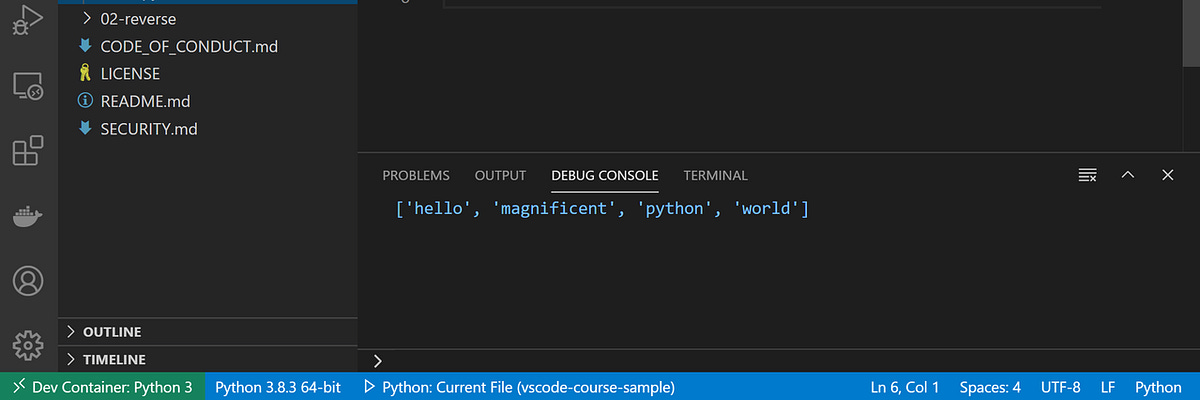Open the Run and Debug view
This screenshot has width=1200, height=400.
point(27,19)
